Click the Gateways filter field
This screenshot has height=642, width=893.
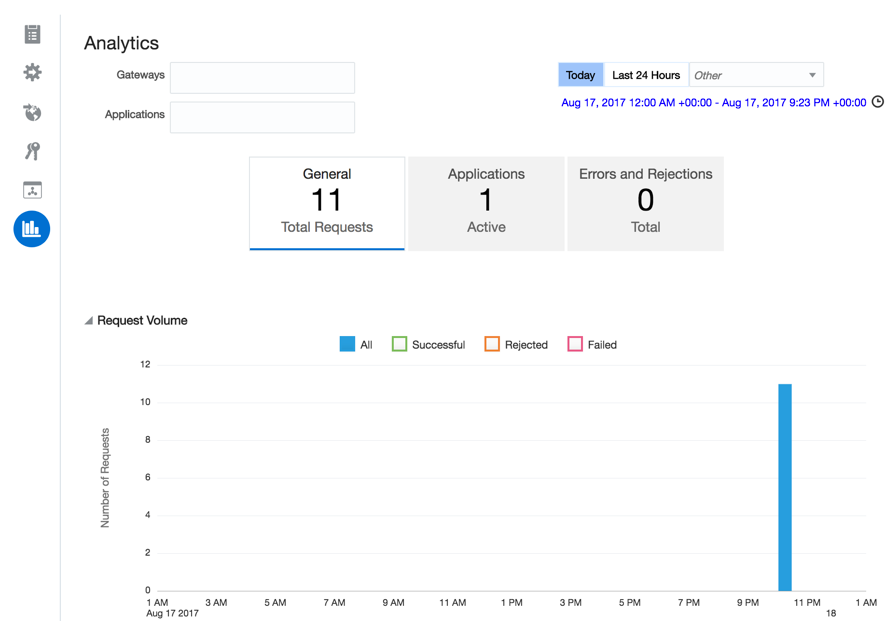coord(263,78)
